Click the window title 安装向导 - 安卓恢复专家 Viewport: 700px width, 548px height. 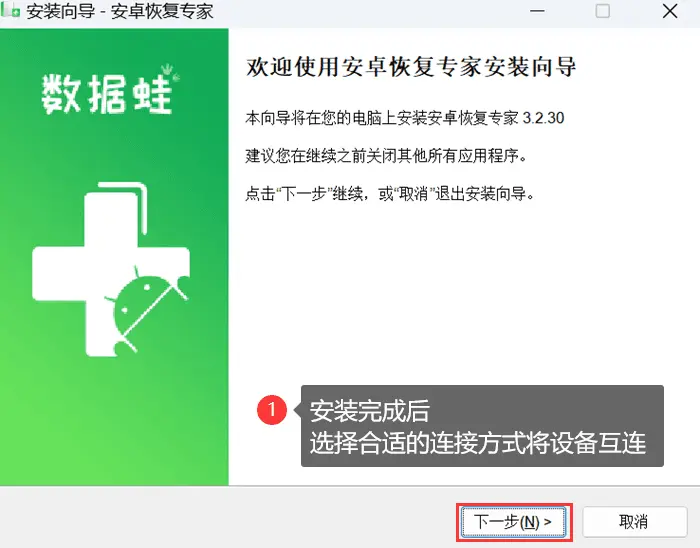coord(119,11)
